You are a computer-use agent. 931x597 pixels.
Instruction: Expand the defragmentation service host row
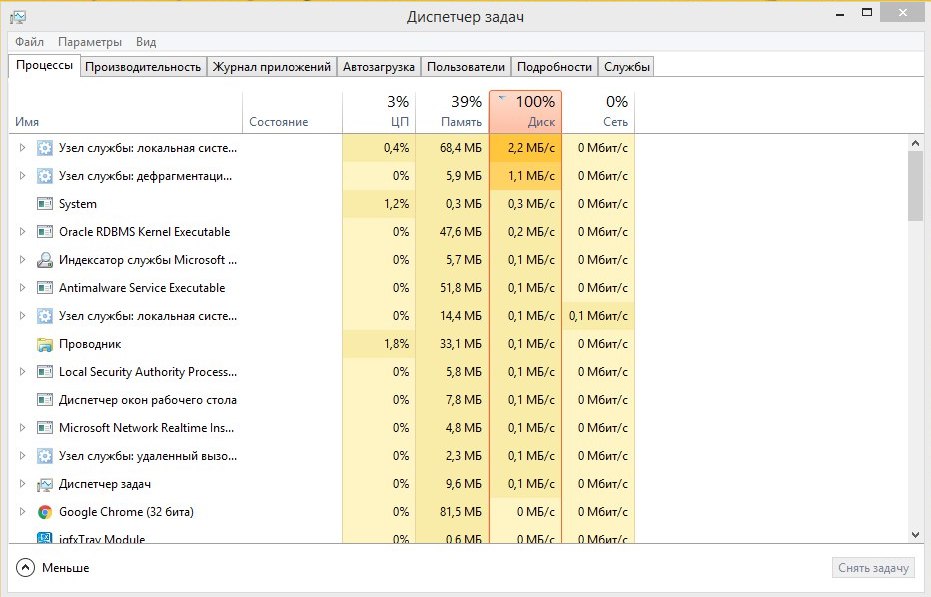pos(22,176)
